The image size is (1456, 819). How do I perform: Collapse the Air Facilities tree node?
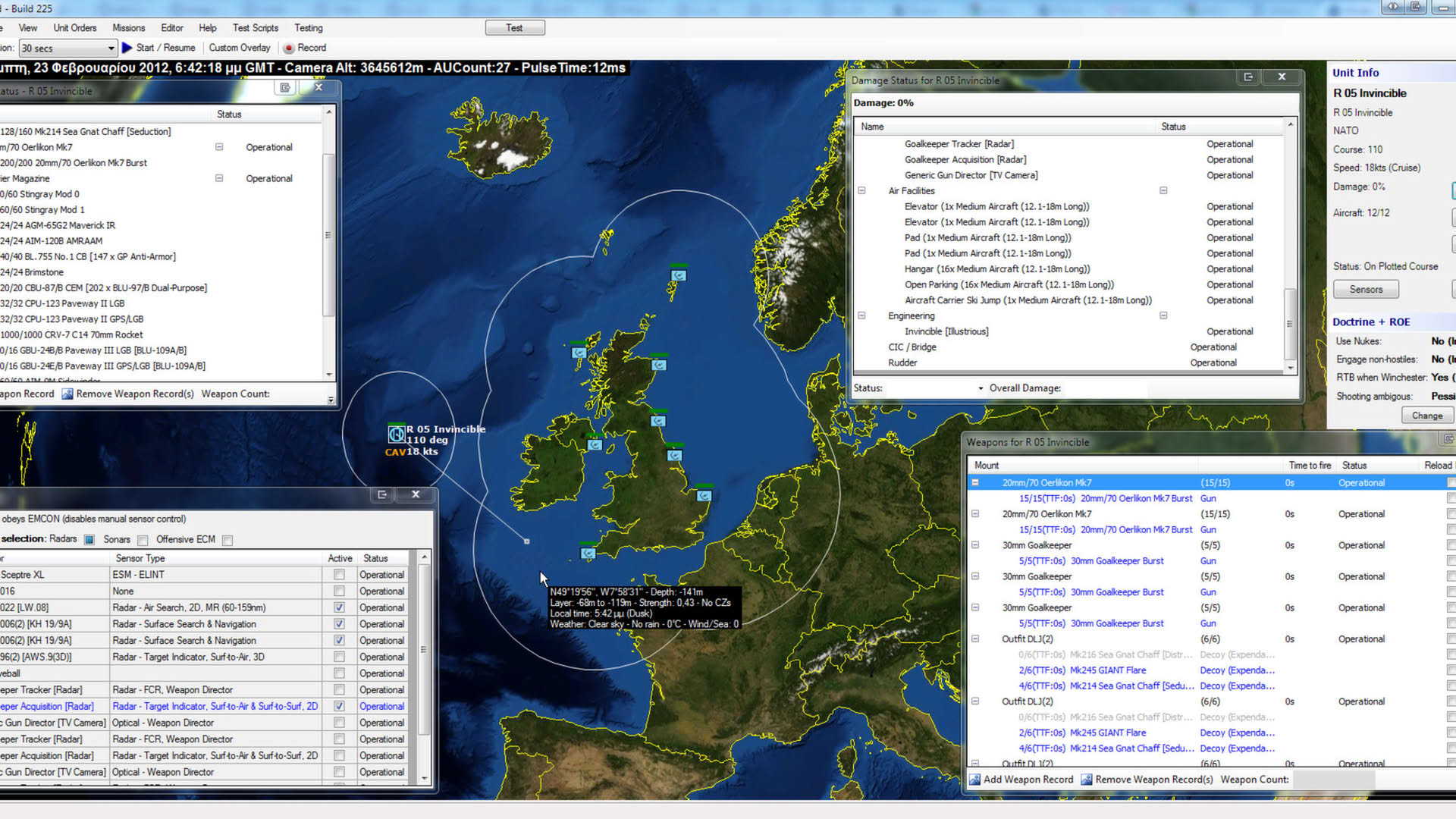(861, 190)
